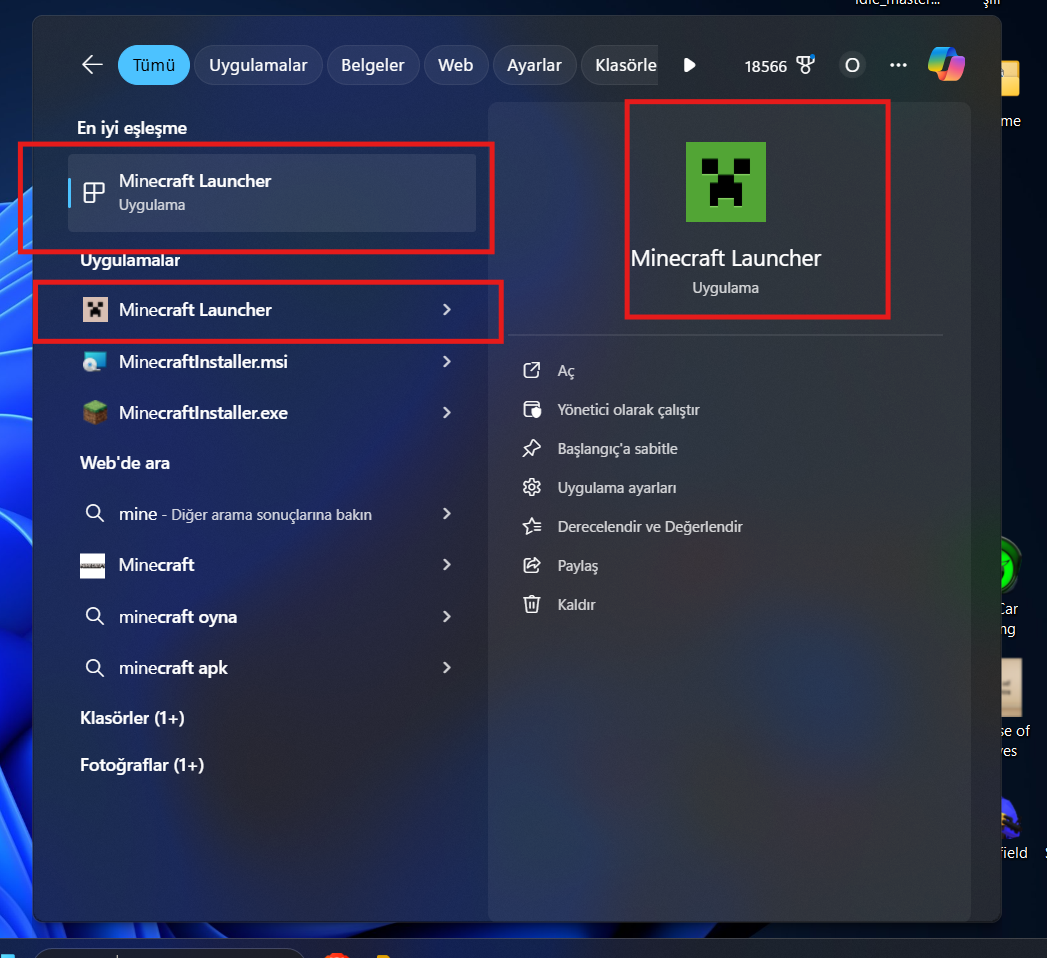Expand the Minecraft Launcher app result chevron
The image size is (1047, 958).
447,310
